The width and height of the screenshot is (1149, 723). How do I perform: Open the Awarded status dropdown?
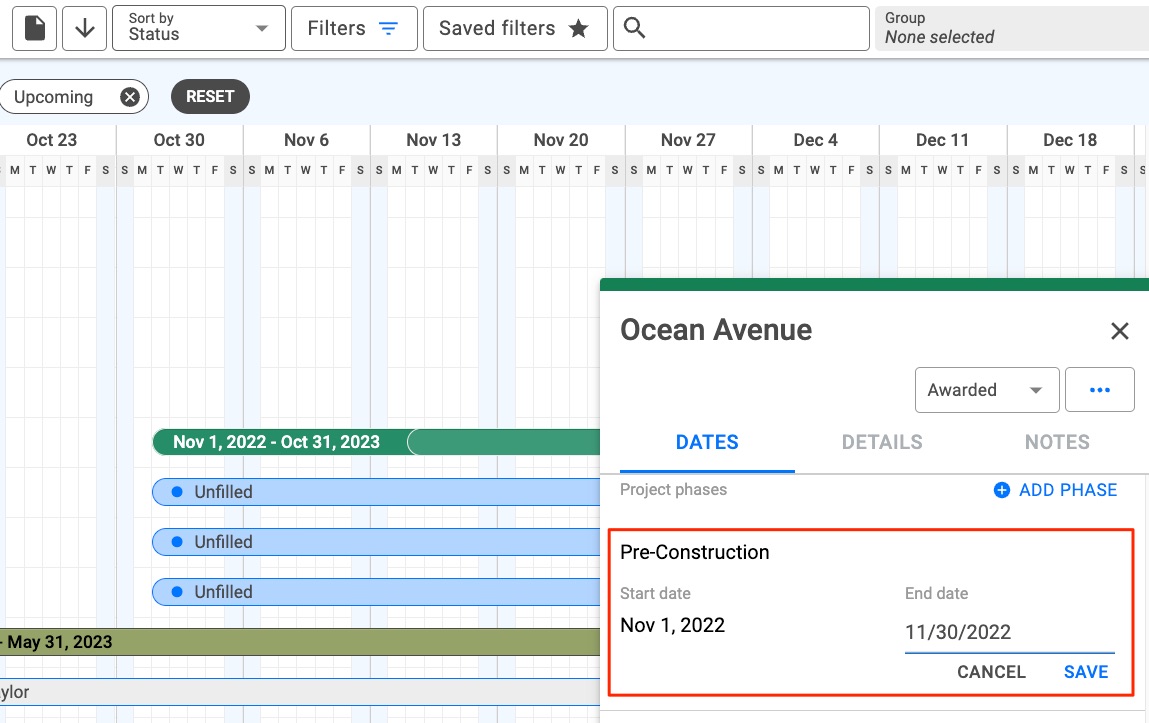click(x=986, y=390)
